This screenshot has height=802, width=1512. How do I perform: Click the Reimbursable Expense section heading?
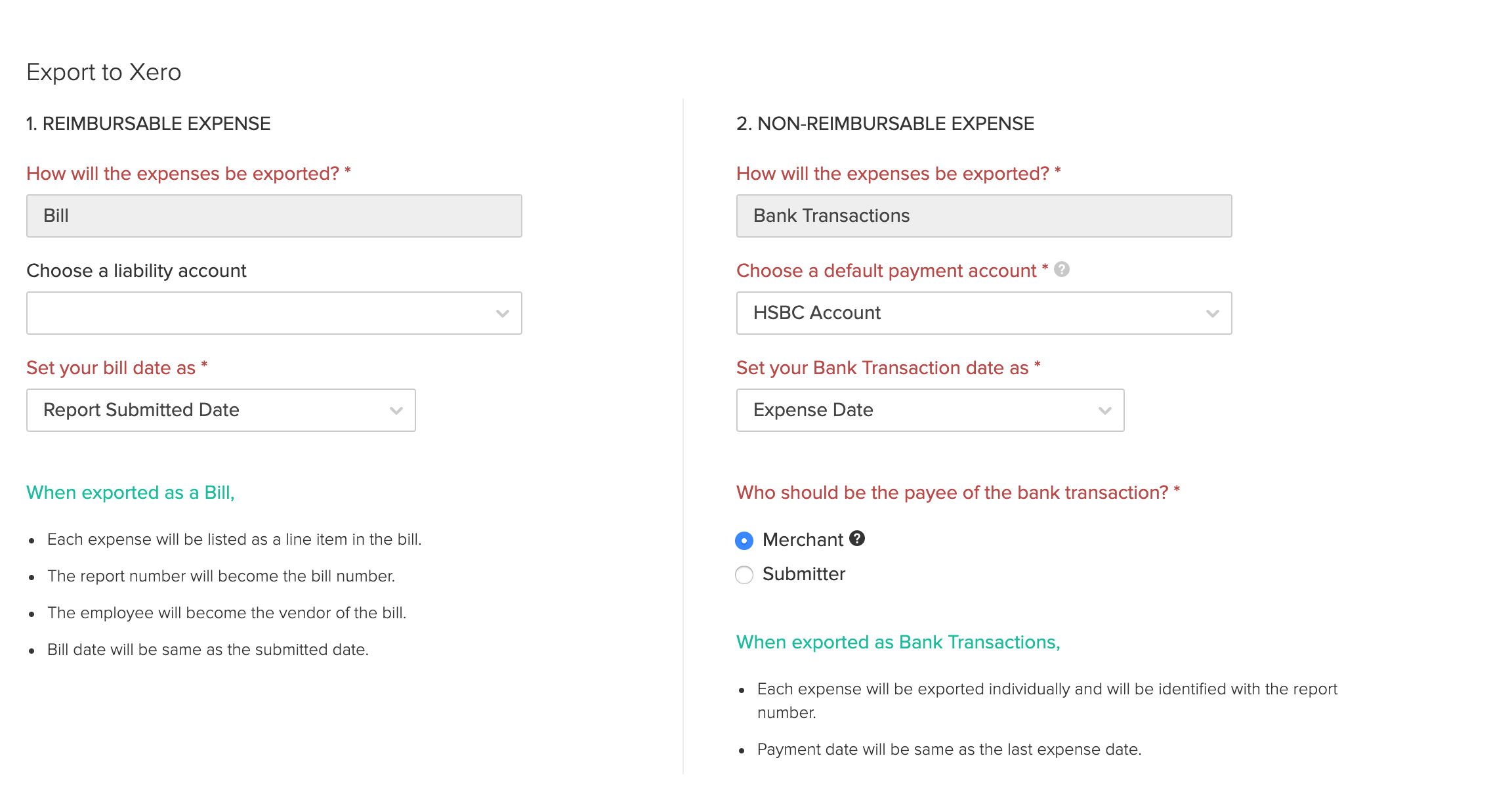148,123
